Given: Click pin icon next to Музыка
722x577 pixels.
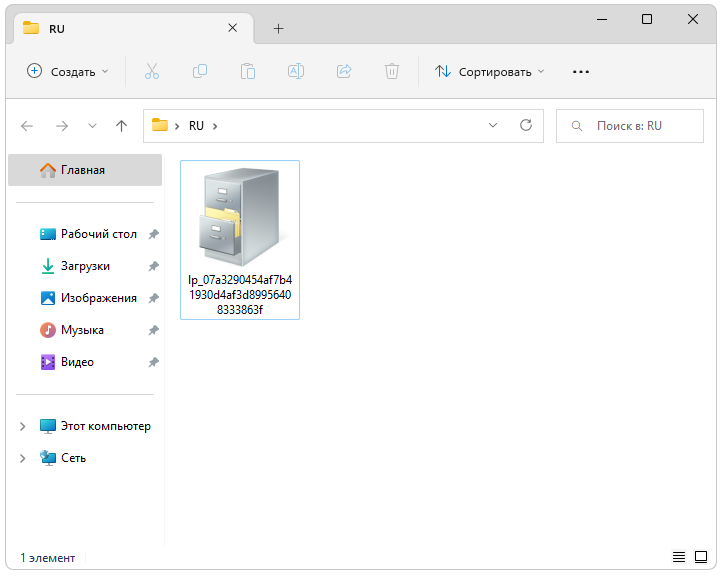Looking at the screenshot, I should tap(154, 330).
